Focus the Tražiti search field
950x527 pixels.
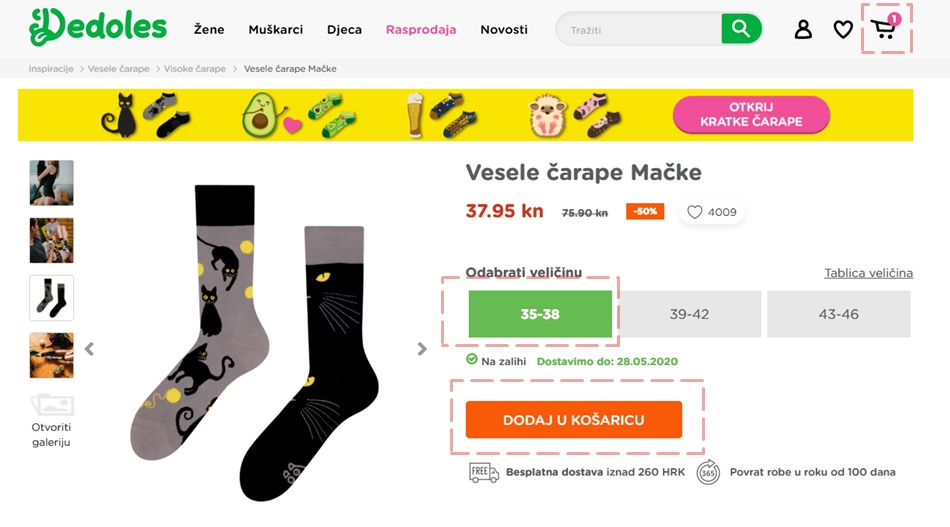pos(639,29)
